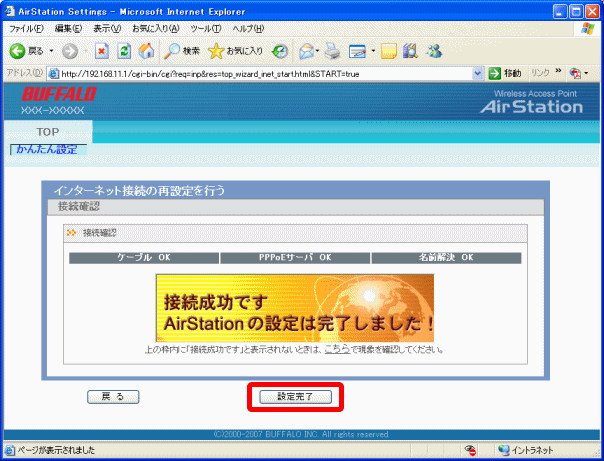The image size is (604, 461).
Task: Open the 編集(E) menu
Action: coord(69,28)
